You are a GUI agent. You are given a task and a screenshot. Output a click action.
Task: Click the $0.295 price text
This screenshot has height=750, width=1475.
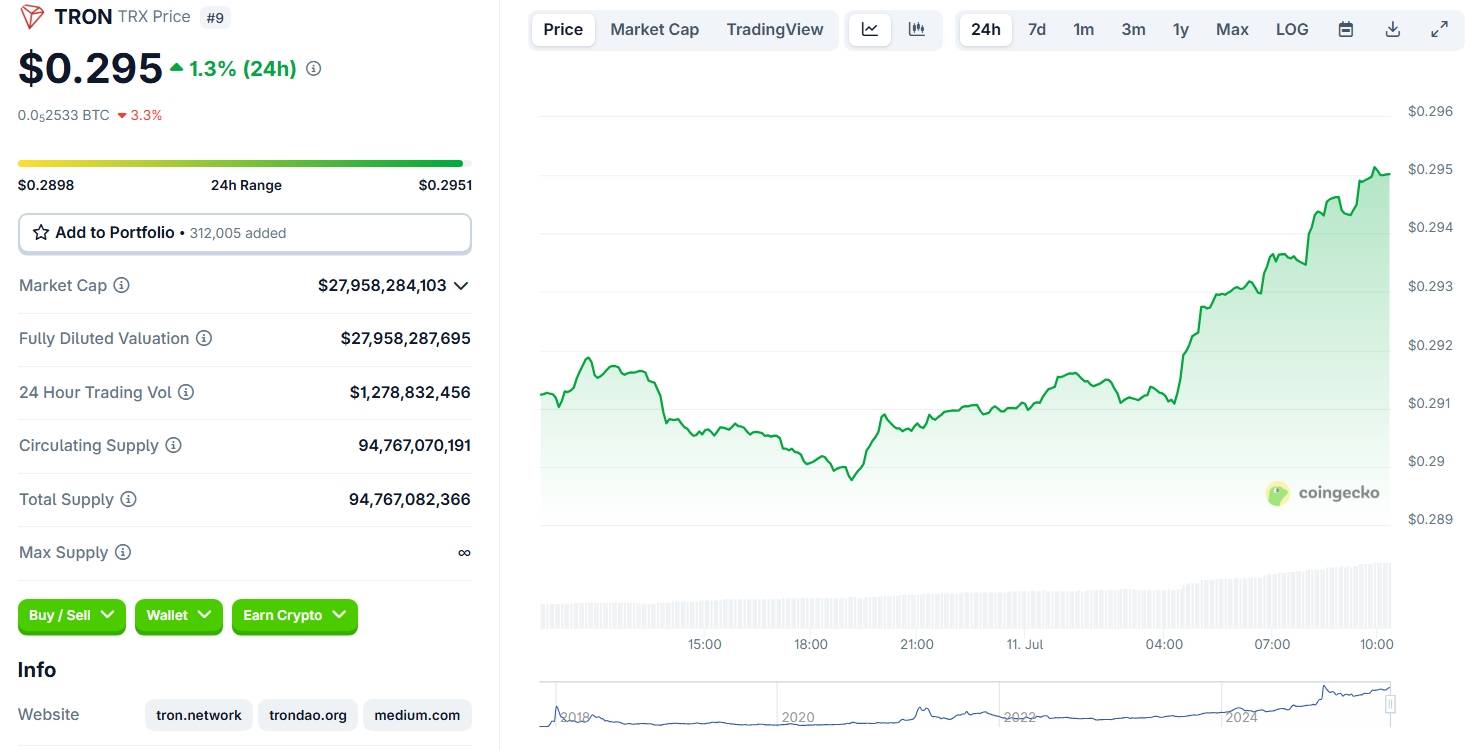tap(90, 69)
